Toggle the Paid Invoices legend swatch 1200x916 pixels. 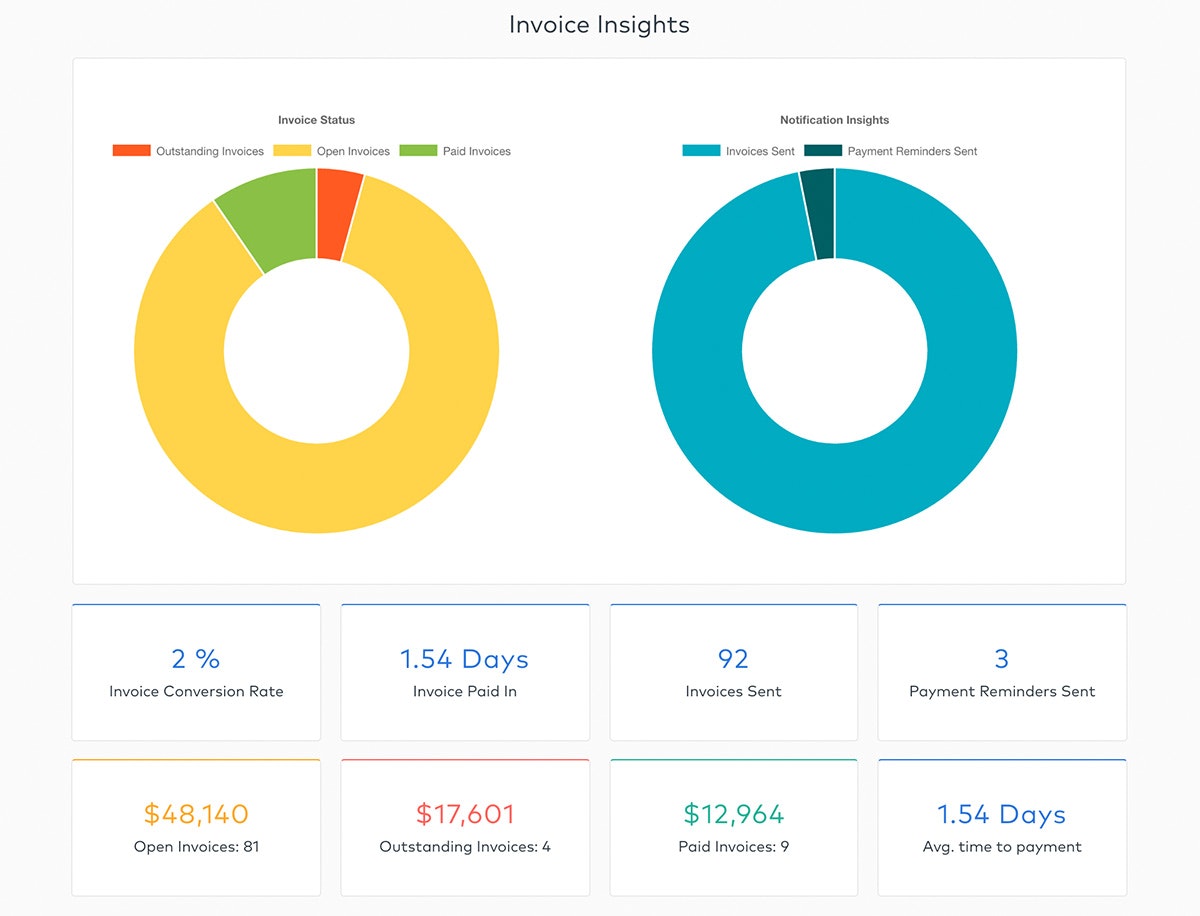tap(418, 151)
